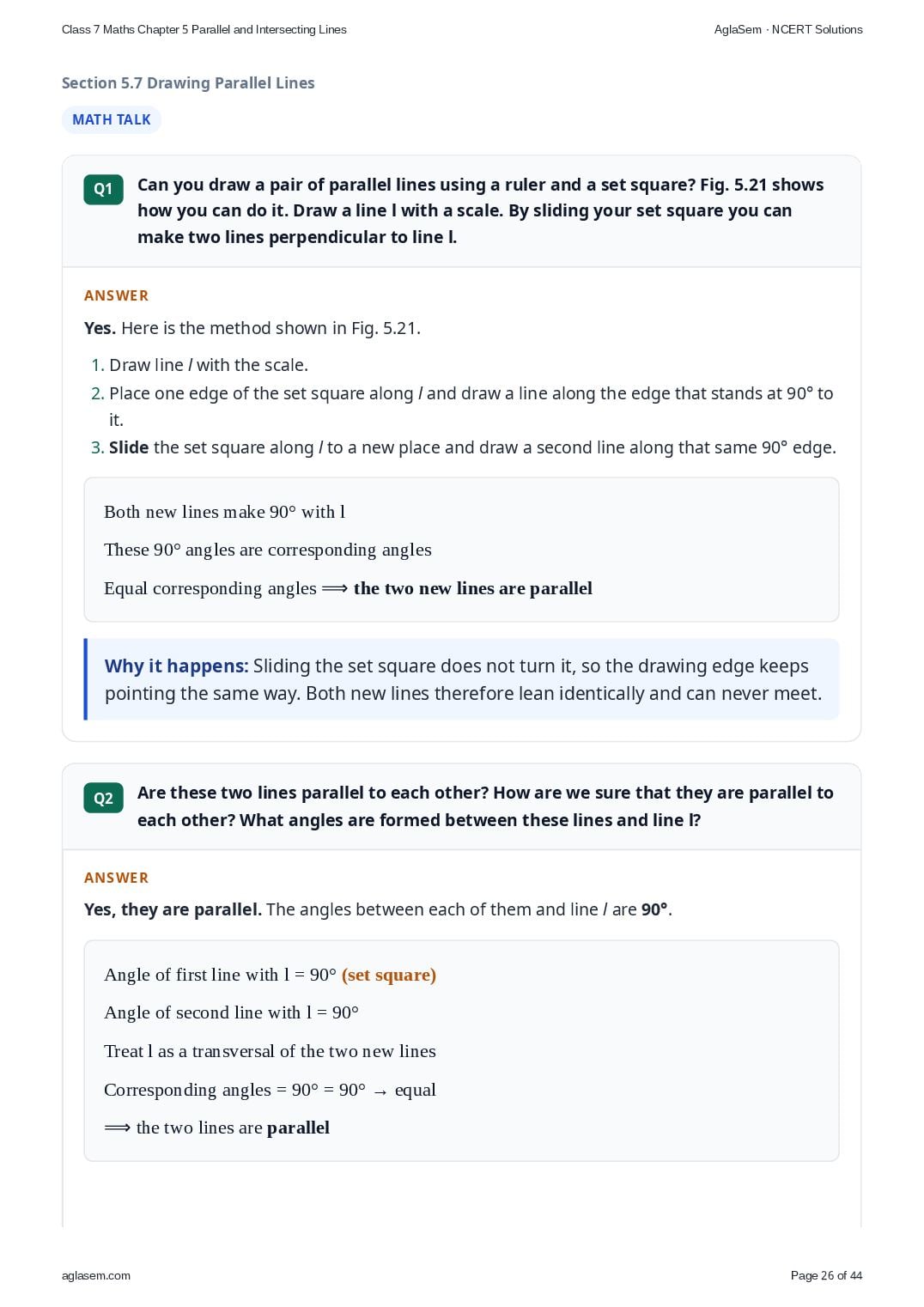The width and height of the screenshot is (924, 1307).
Task: Click the AglaSem NCERT Solutions header text
Action: point(788,29)
